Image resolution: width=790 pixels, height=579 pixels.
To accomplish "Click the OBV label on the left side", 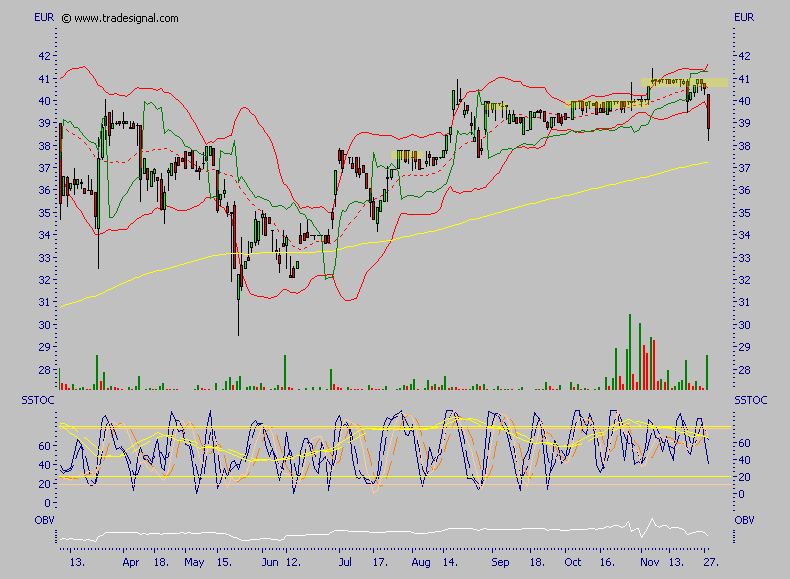I will point(44,520).
